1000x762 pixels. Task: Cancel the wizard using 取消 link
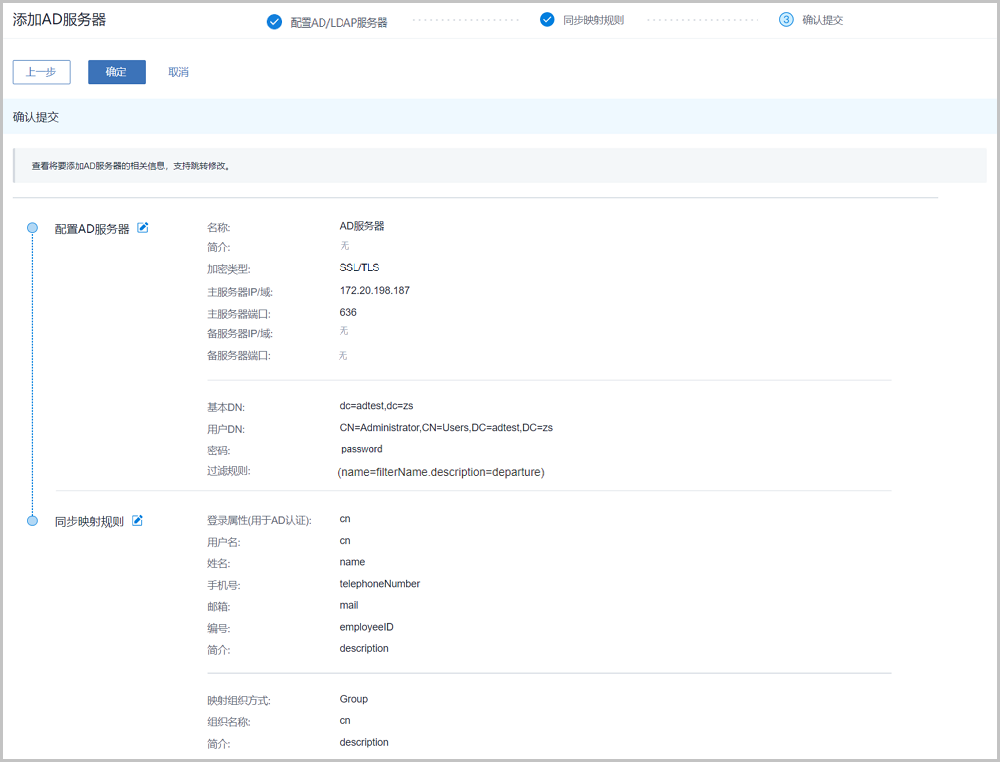point(178,72)
